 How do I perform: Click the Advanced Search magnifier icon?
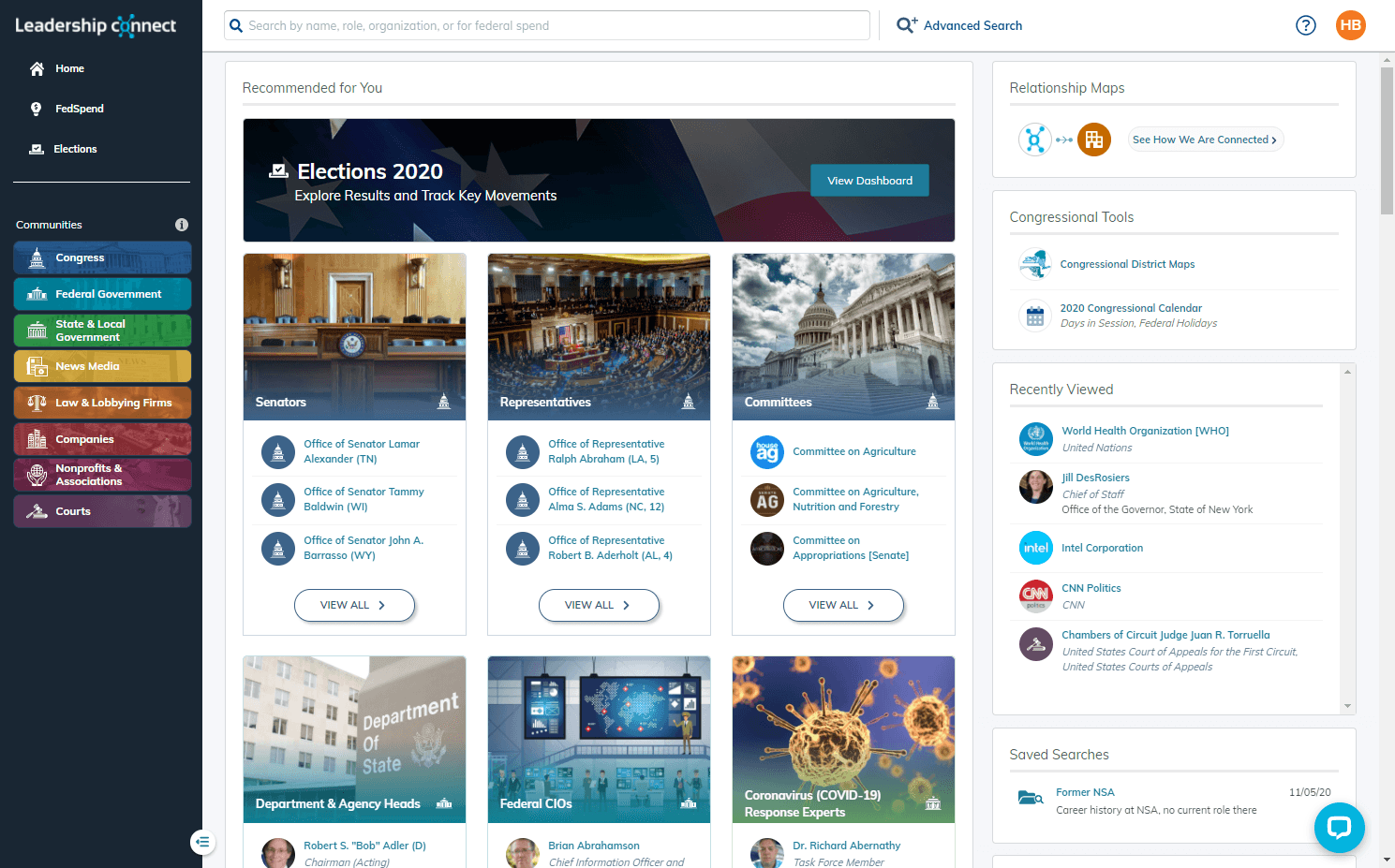tap(906, 25)
